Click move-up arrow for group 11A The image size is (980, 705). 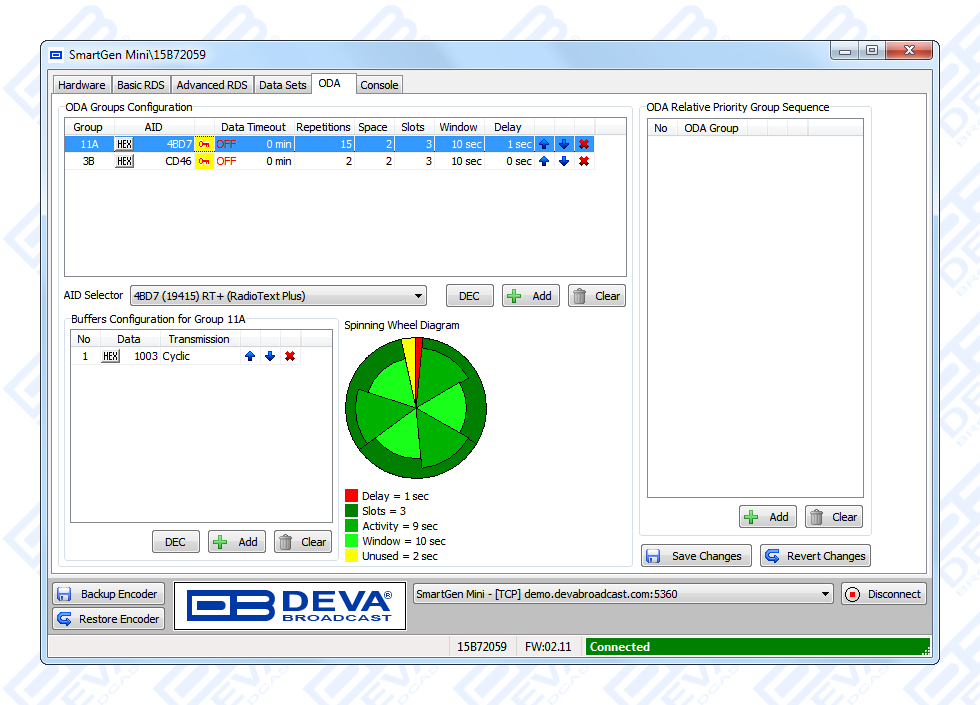coord(544,144)
